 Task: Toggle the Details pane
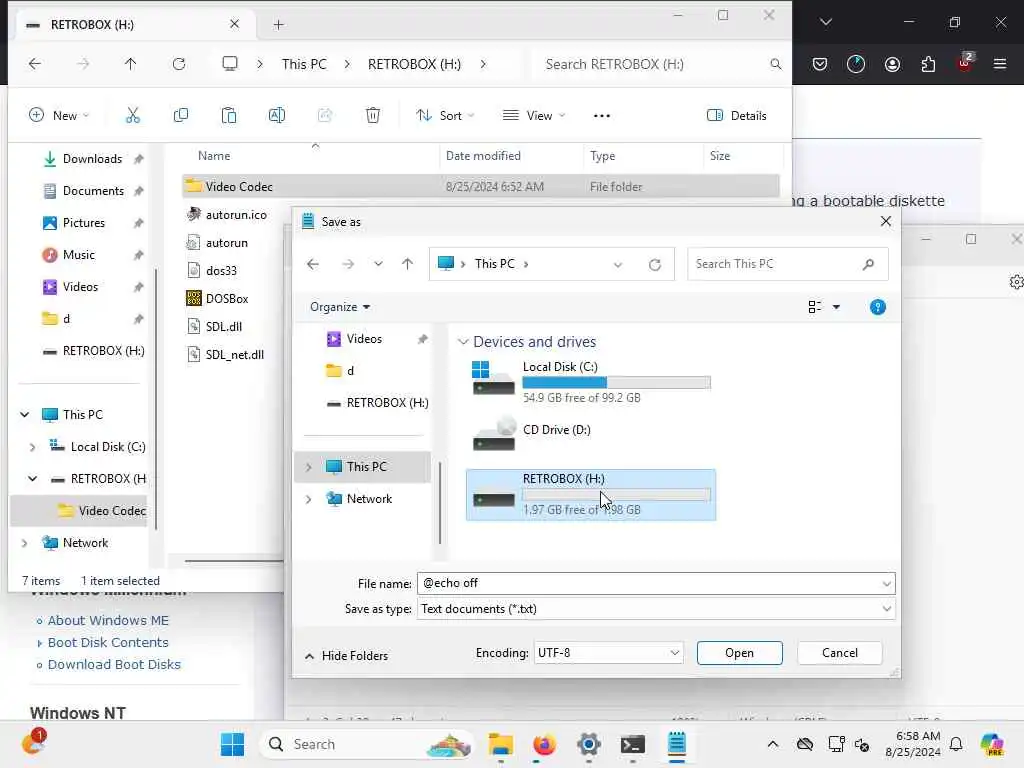[737, 116]
